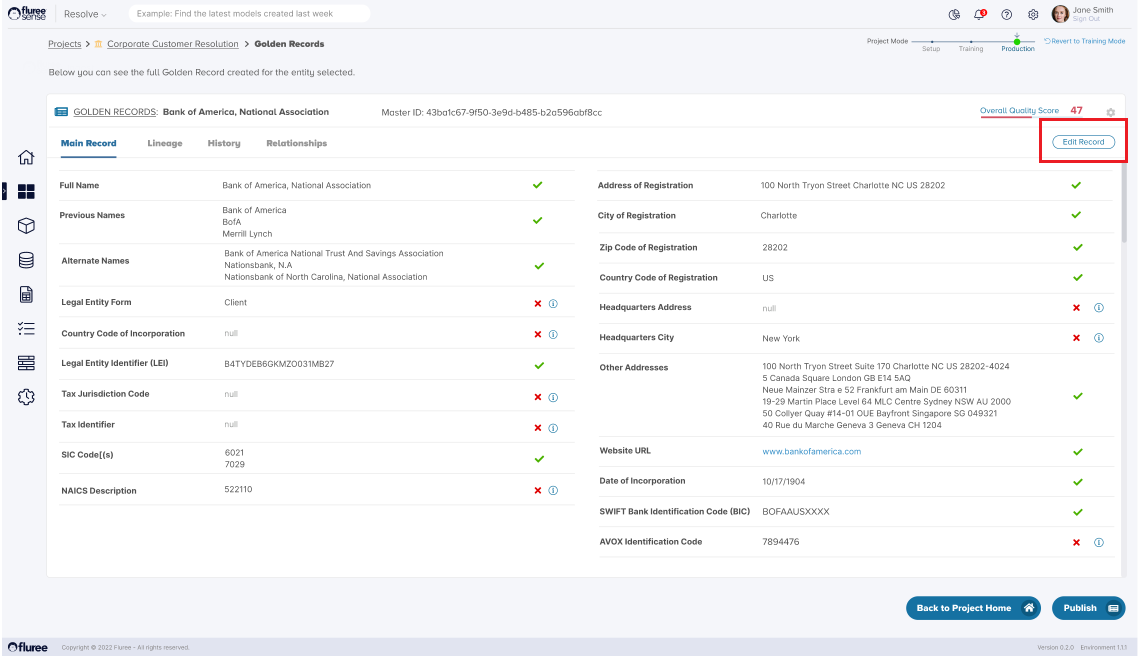Screen dimensions: 1140x656
Task: Click the gear icon beside Overall Quality Score
Action: 1110,112
